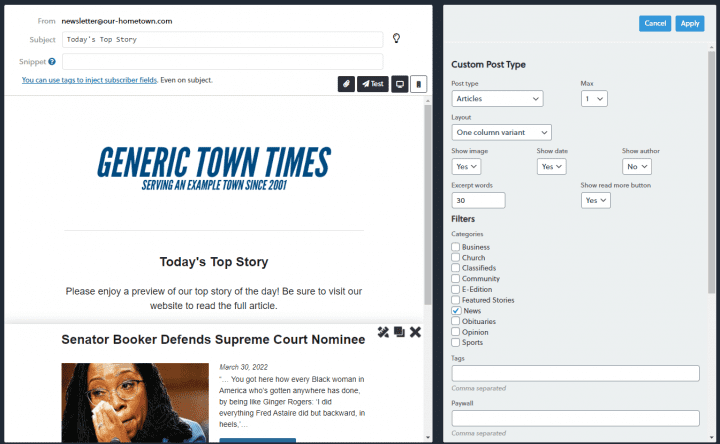Duplicate the article block with copy icon
The image size is (720, 444).
coord(399,332)
